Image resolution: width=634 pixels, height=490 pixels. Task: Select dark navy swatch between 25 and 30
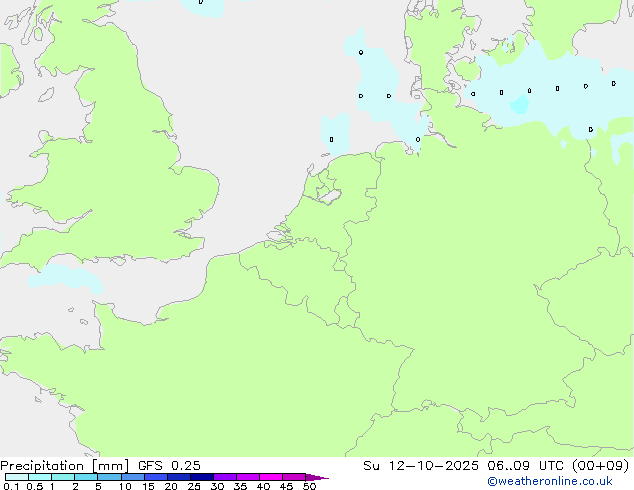pyautogui.click(x=202, y=477)
